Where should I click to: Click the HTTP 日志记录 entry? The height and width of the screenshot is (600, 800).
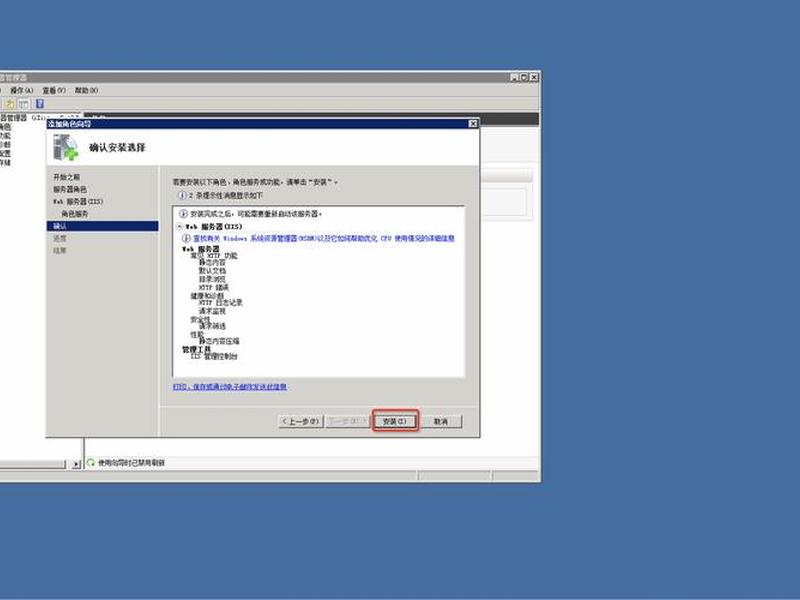pyautogui.click(x=220, y=303)
